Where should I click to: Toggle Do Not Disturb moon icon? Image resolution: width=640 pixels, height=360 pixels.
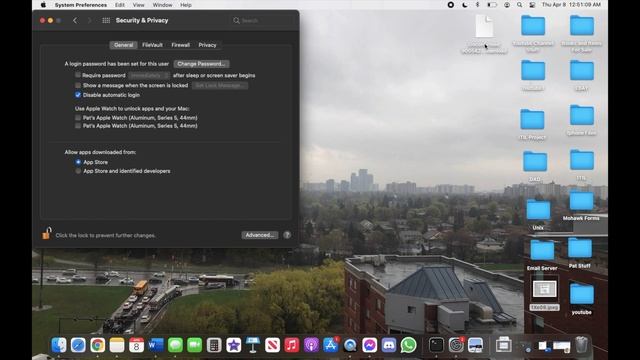(464, 5)
